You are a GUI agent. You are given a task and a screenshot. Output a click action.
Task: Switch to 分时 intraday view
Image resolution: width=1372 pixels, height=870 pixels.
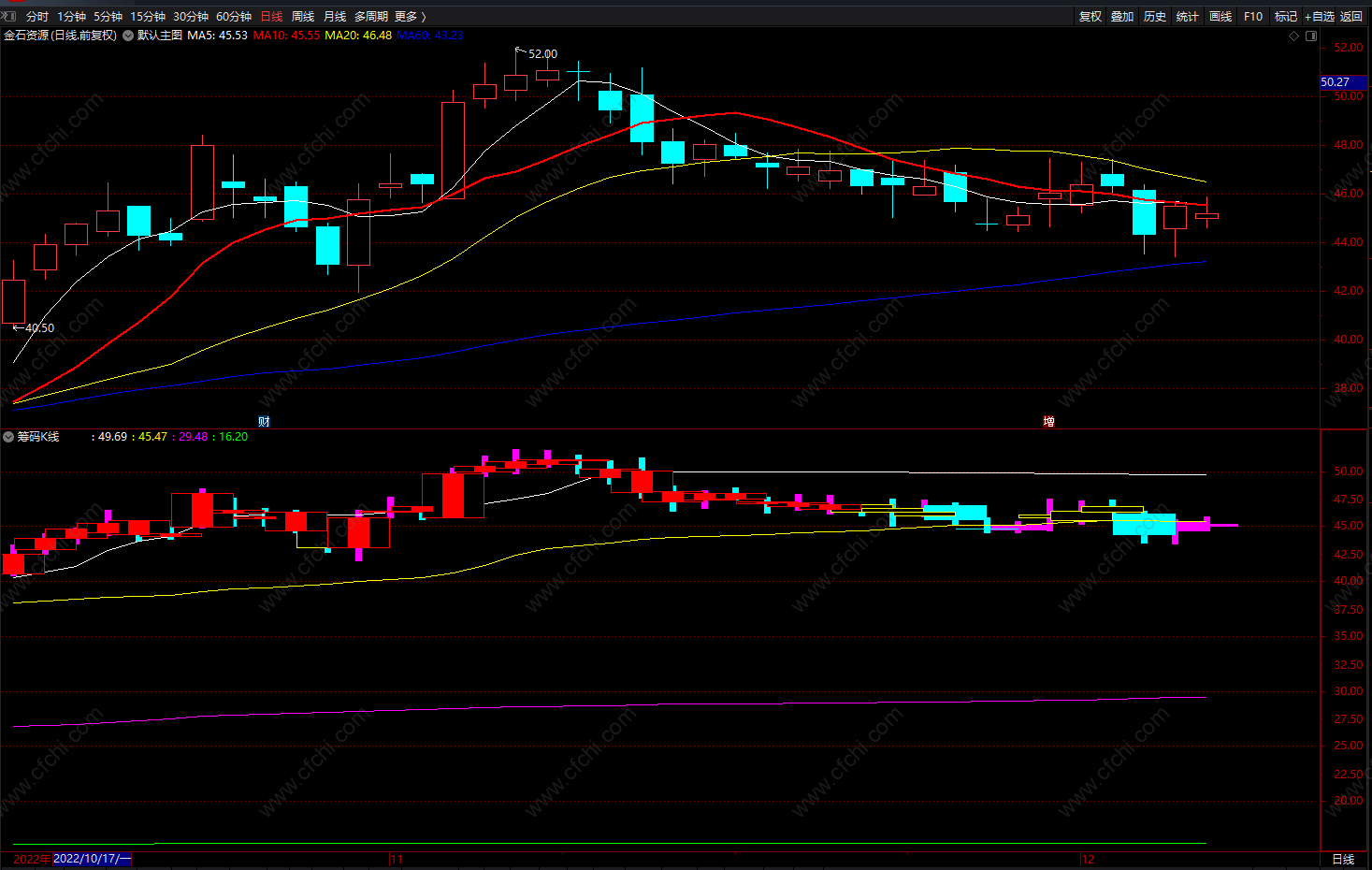click(37, 16)
